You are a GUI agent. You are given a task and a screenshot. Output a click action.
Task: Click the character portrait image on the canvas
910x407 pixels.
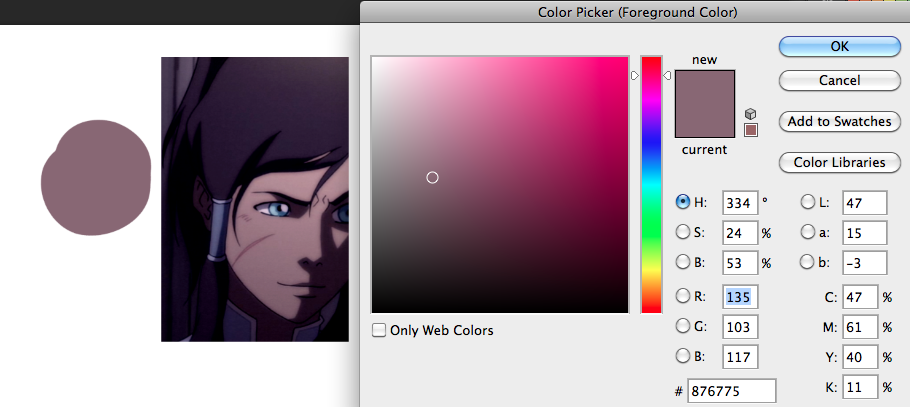(255, 199)
